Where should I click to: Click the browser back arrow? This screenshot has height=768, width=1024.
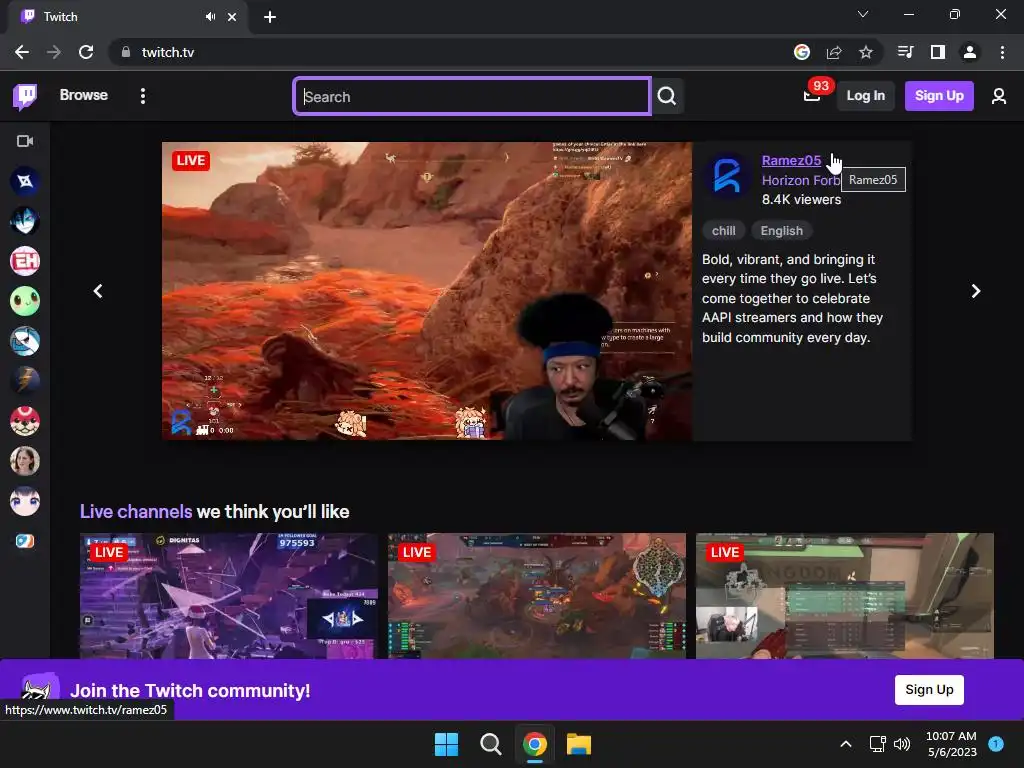click(22, 52)
